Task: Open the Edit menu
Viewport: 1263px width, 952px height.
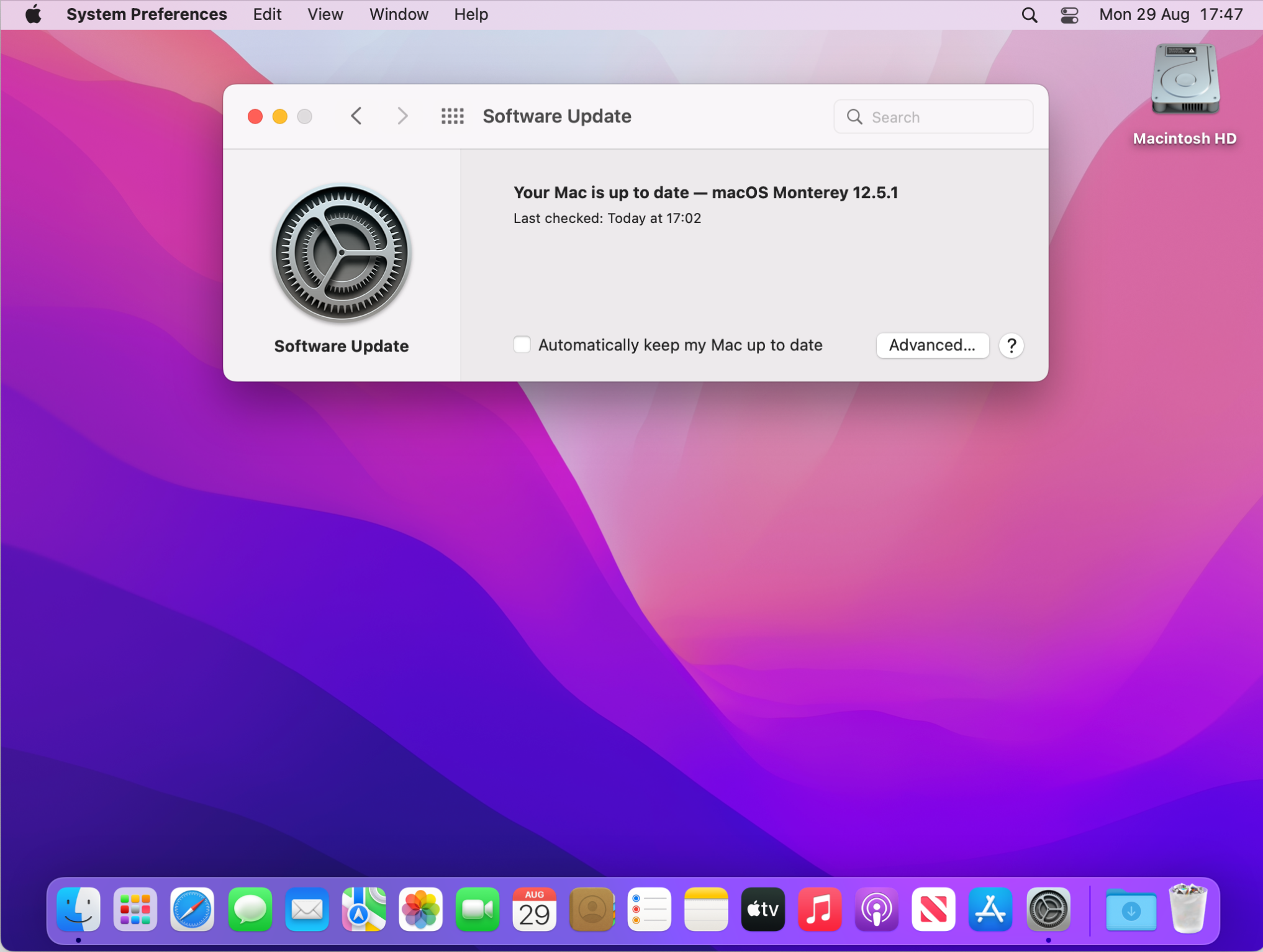Action: [x=267, y=14]
